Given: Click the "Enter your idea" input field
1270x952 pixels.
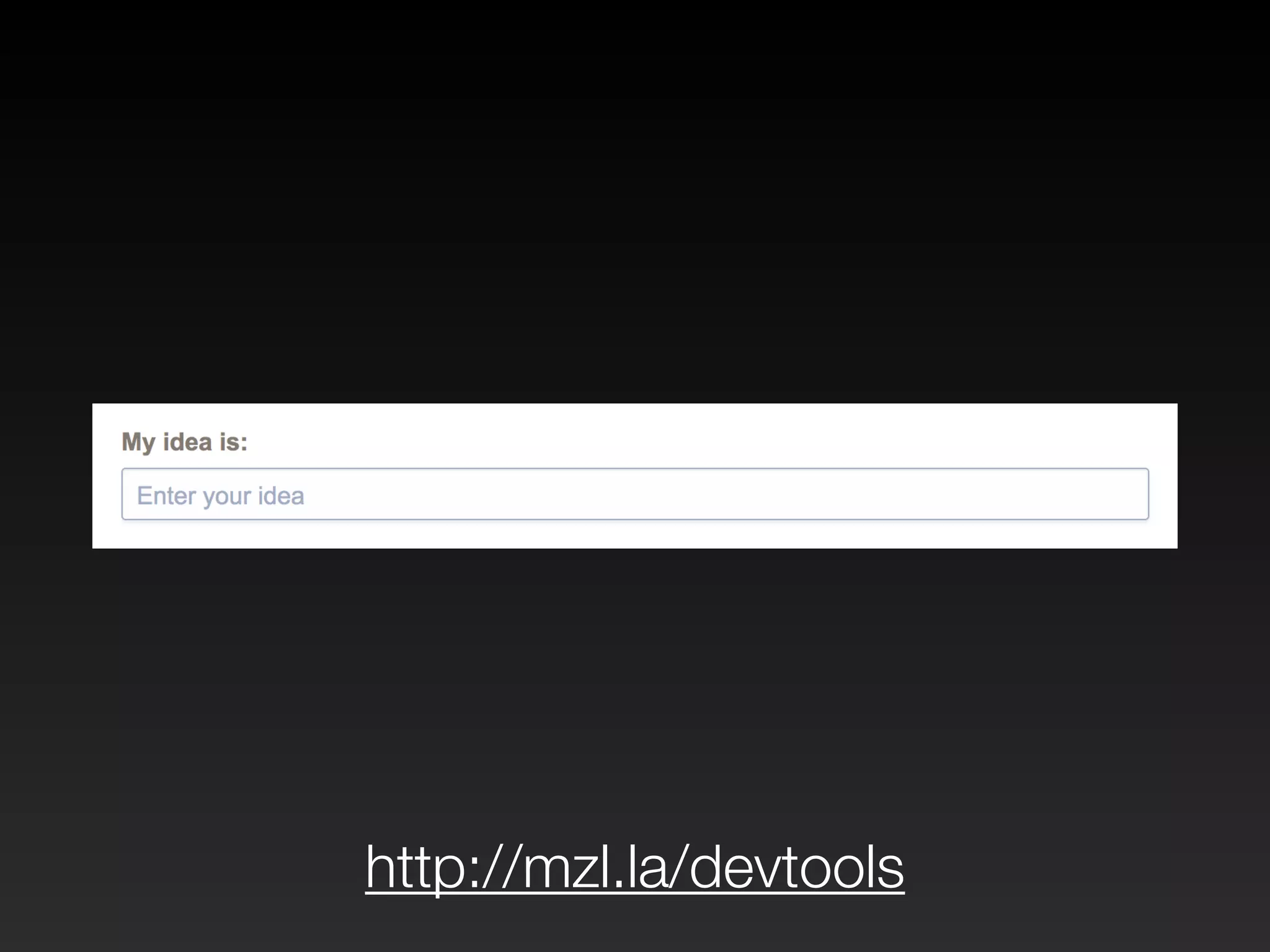Looking at the screenshot, I should click(635, 494).
